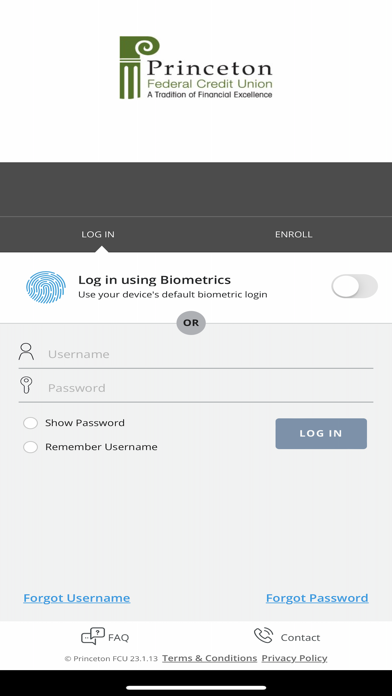Open the Privacy Policy link
Screen dimensions: 392x696
pos(294,658)
